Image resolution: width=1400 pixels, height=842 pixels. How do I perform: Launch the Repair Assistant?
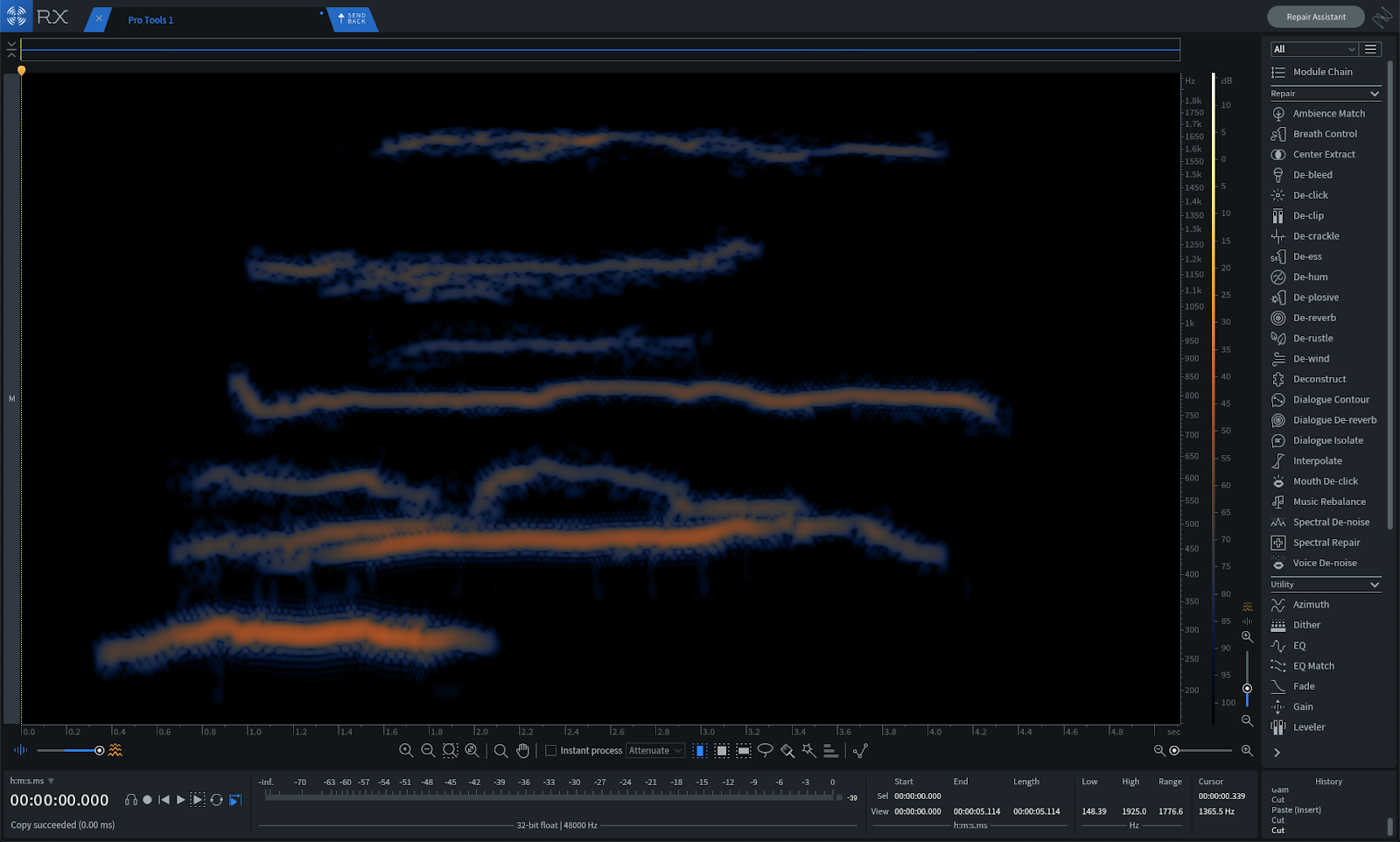coord(1315,17)
